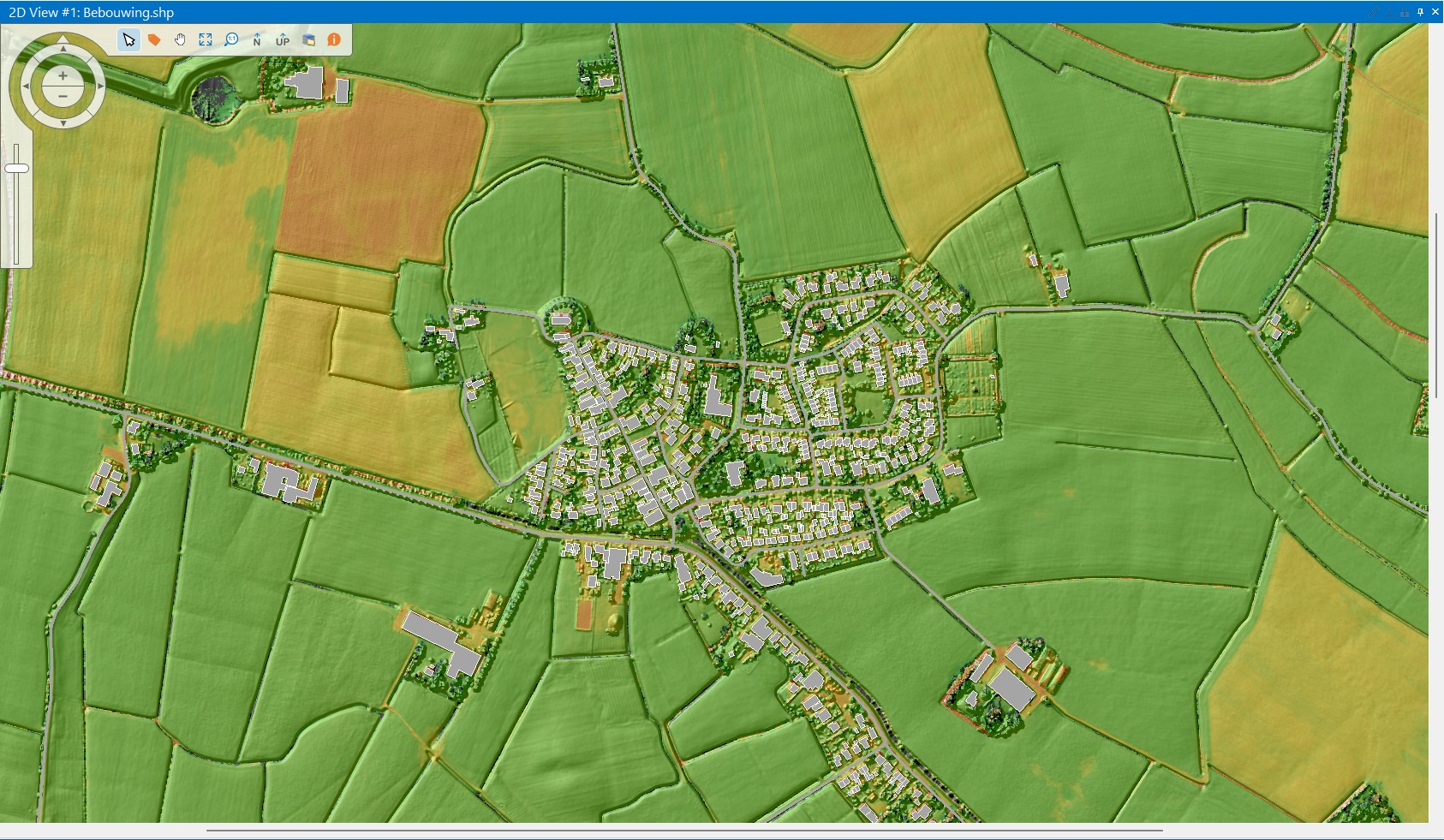Screen dimensions: 1444x840
Task: Click the 2D View #1: Bebouwing.shp title
Action: point(91,12)
